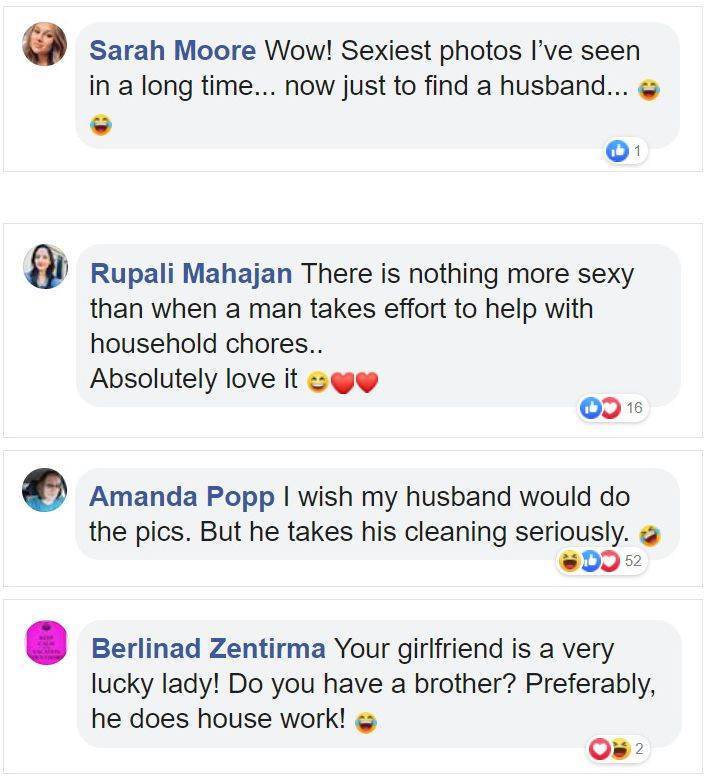
Task: Click Sarah Moore's profile picture
Action: click(x=44, y=44)
